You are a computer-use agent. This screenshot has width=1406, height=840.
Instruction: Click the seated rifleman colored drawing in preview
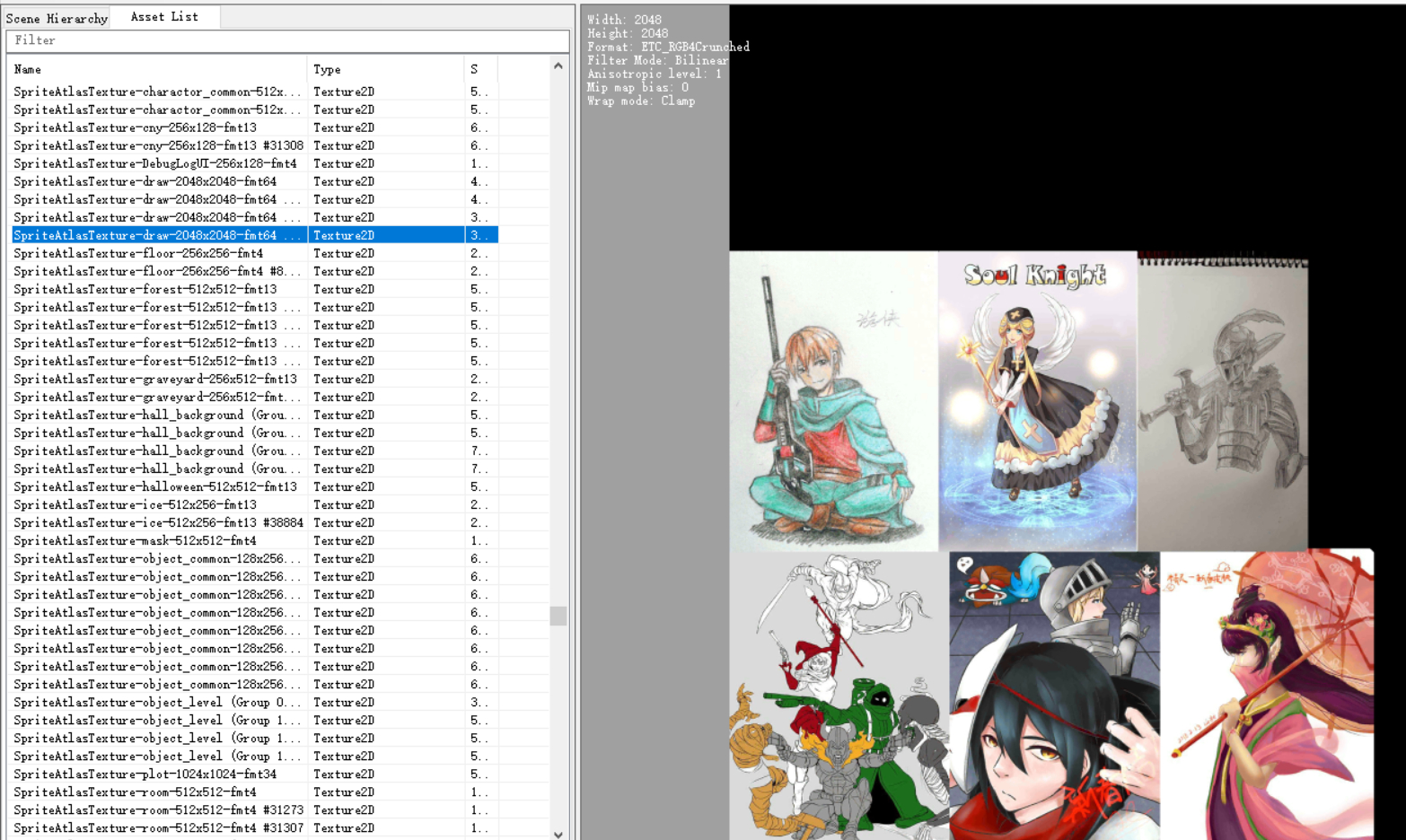(833, 400)
